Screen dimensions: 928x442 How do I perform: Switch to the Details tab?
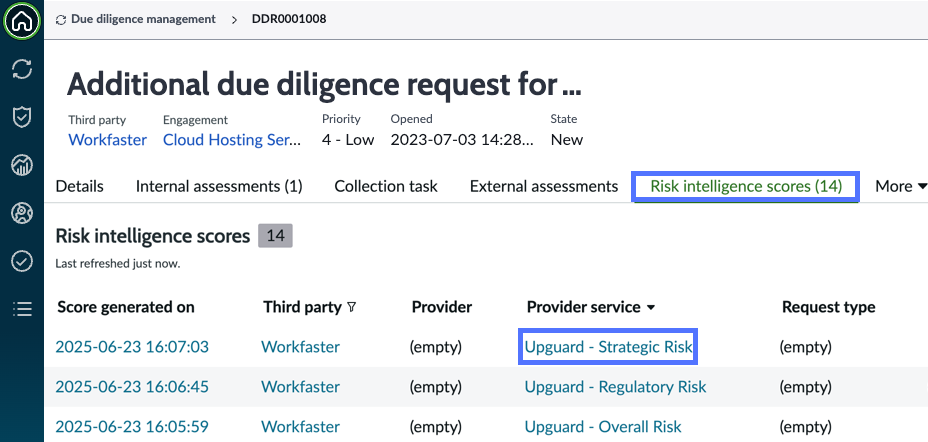79,186
